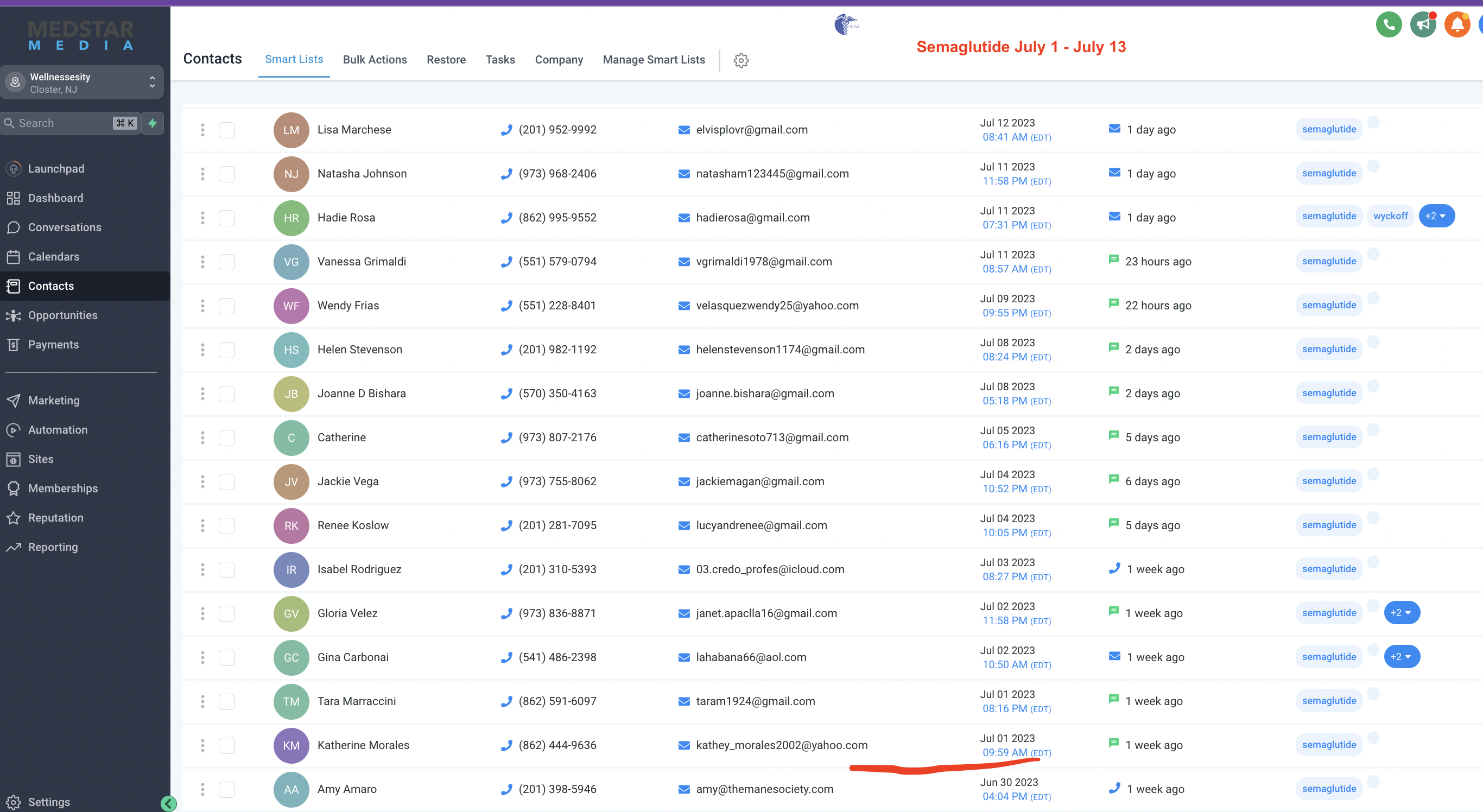Tick the checkbox for Catherine
The height and width of the screenshot is (812, 1483).
227,437
